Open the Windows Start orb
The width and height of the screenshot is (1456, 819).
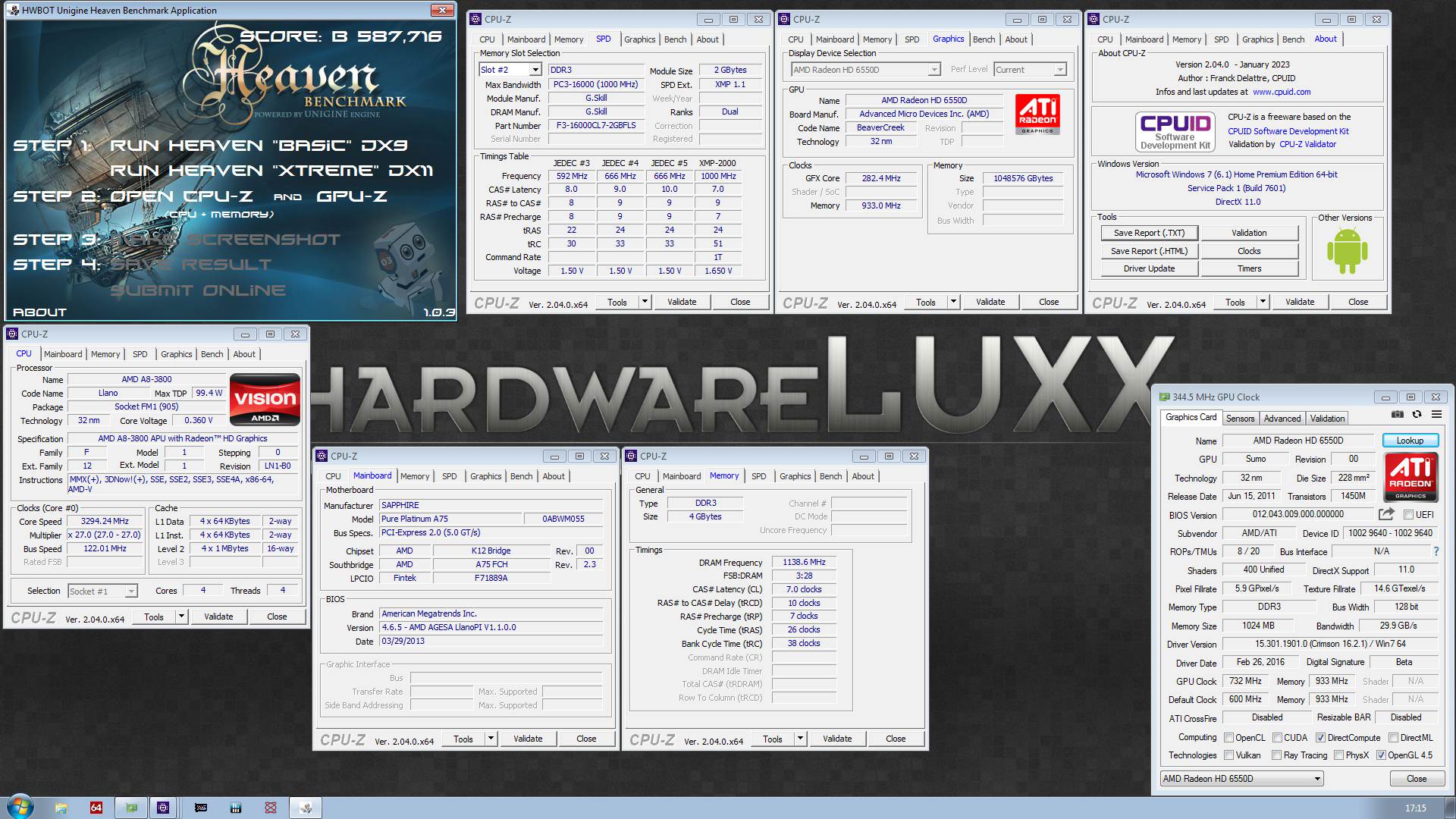(19, 807)
